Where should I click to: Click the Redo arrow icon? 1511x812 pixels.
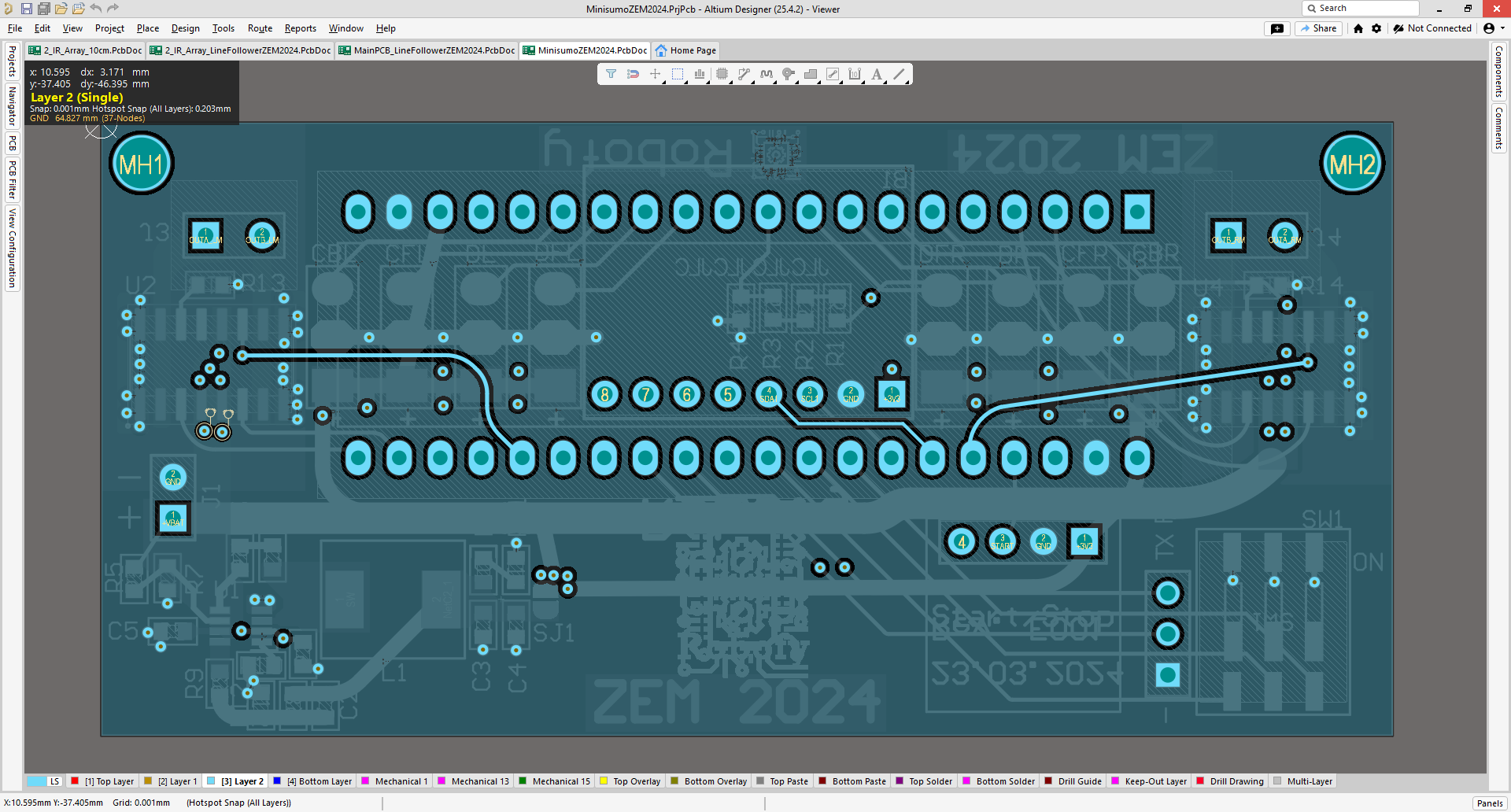tap(113, 9)
